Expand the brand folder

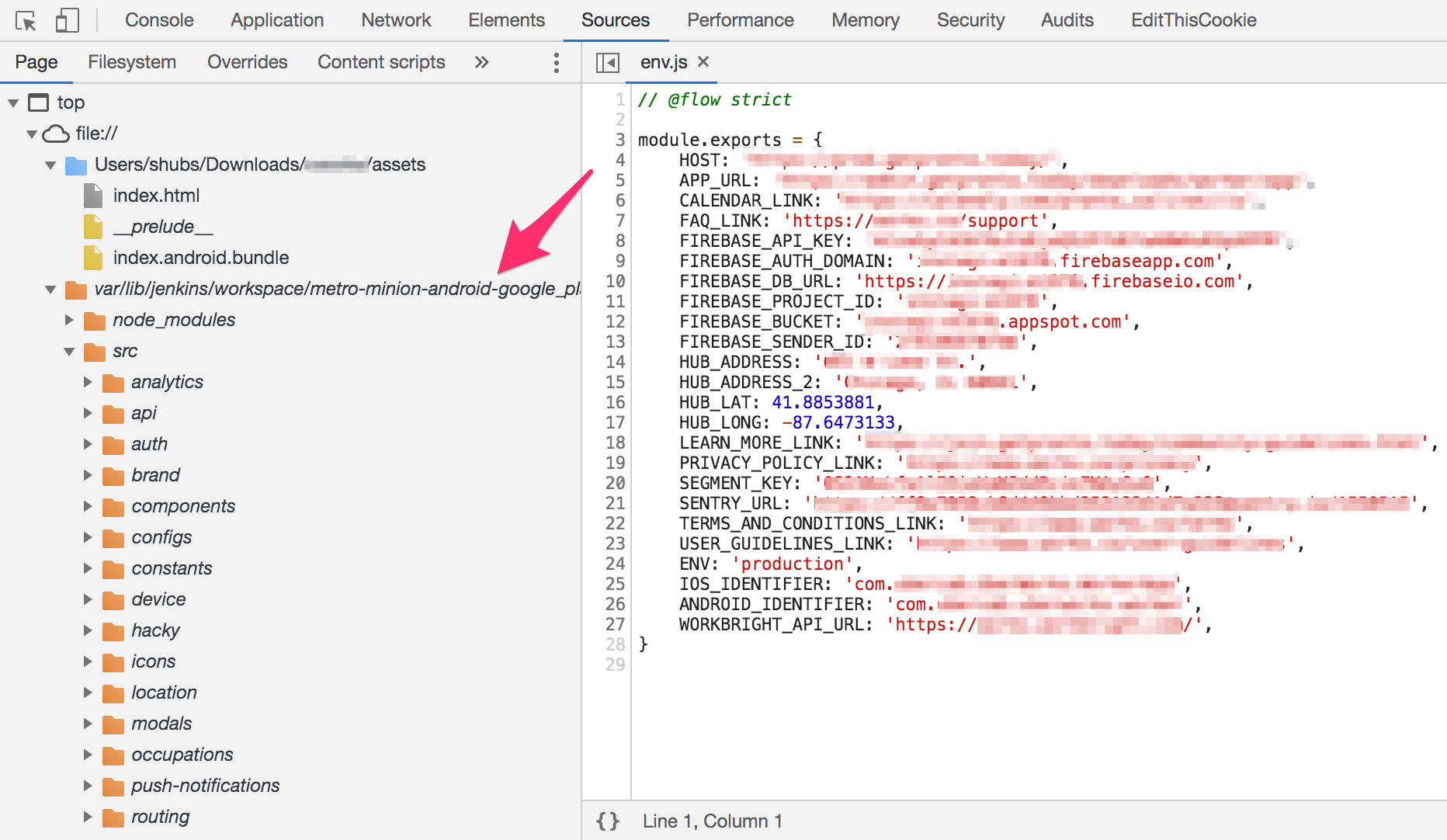[x=88, y=475]
